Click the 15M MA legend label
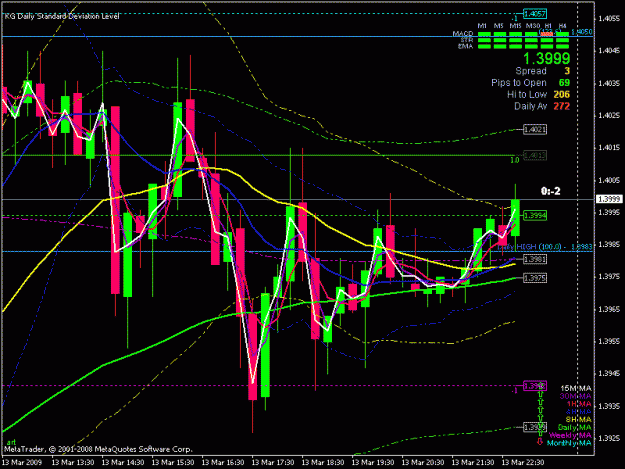 pyautogui.click(x=576, y=388)
